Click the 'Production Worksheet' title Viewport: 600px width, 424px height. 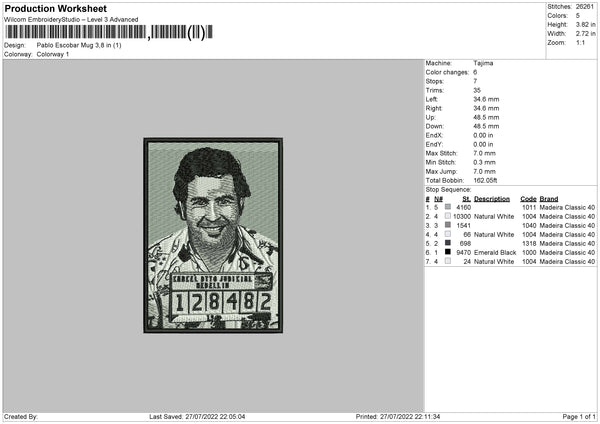click(55, 8)
